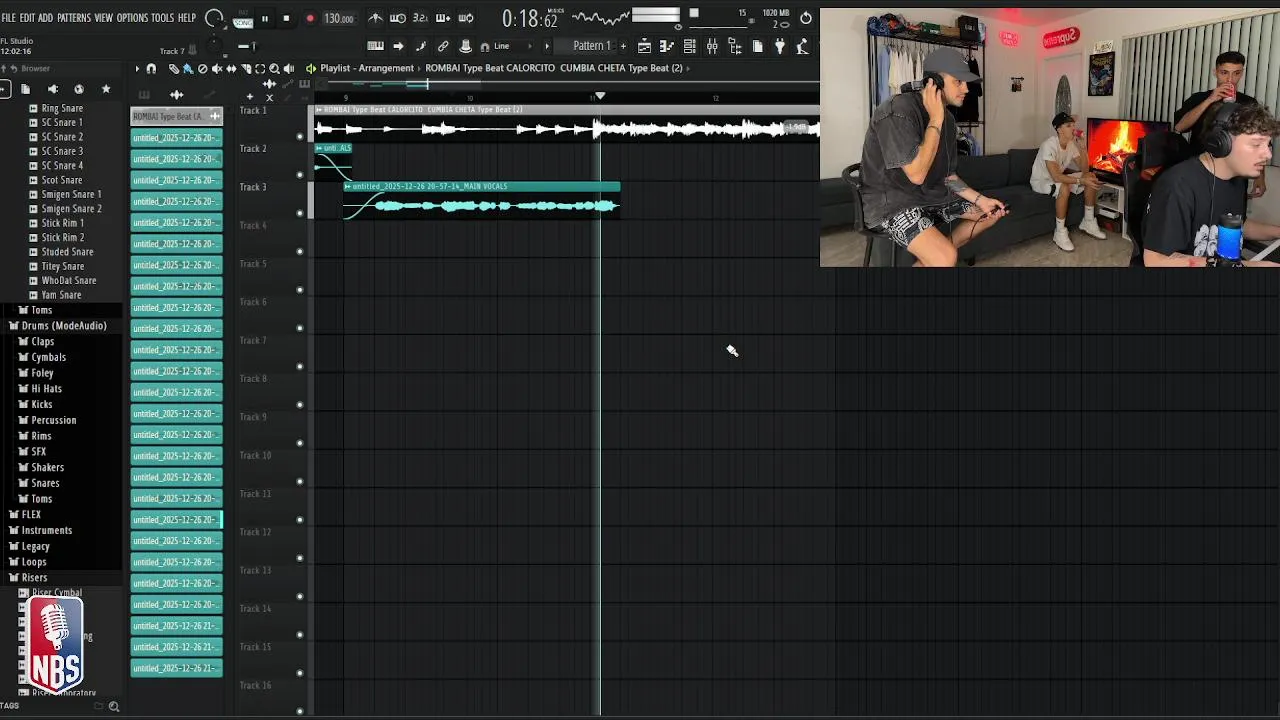Select the Mute tool in playlist toolbar
The image size is (1280, 720).
[x=217, y=68]
